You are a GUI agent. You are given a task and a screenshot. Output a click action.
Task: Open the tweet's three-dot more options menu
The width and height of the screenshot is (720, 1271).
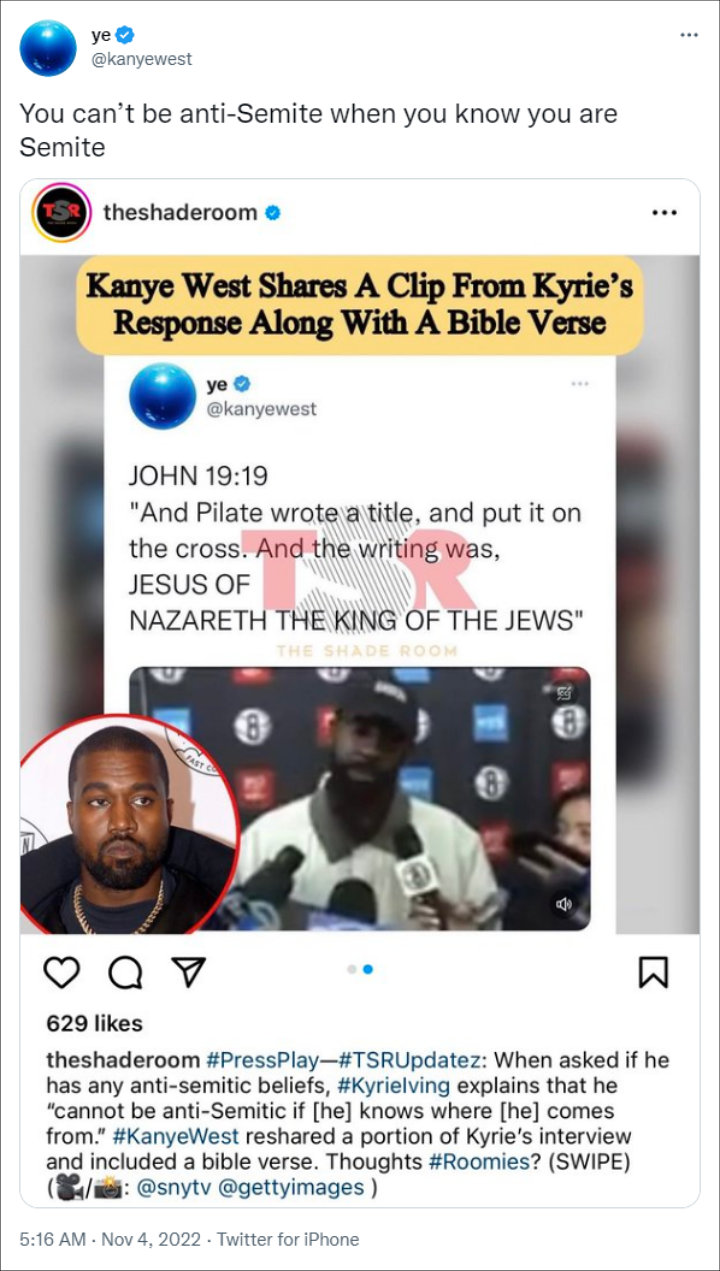[689, 35]
